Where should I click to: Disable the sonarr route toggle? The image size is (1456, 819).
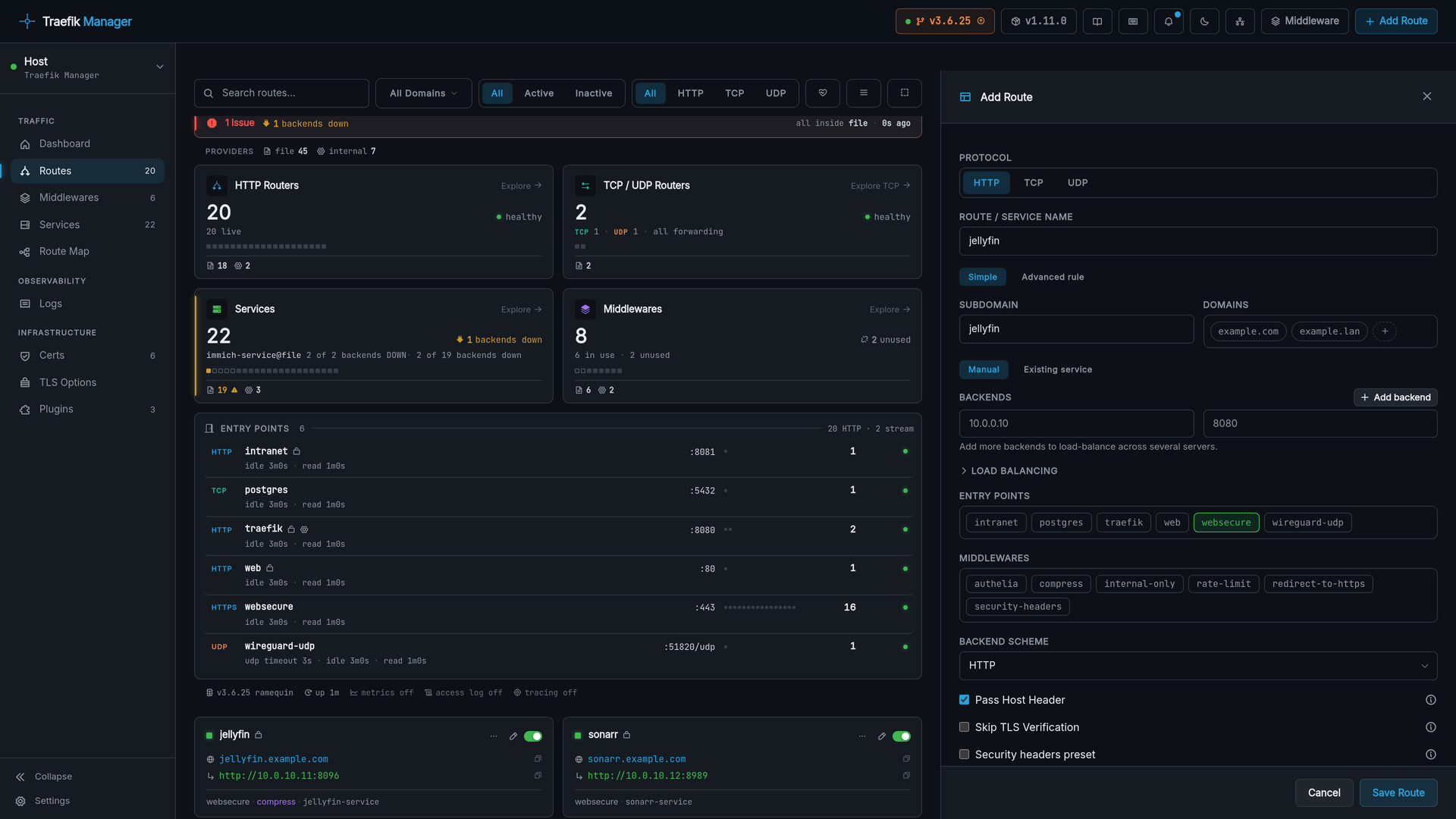pyautogui.click(x=902, y=736)
